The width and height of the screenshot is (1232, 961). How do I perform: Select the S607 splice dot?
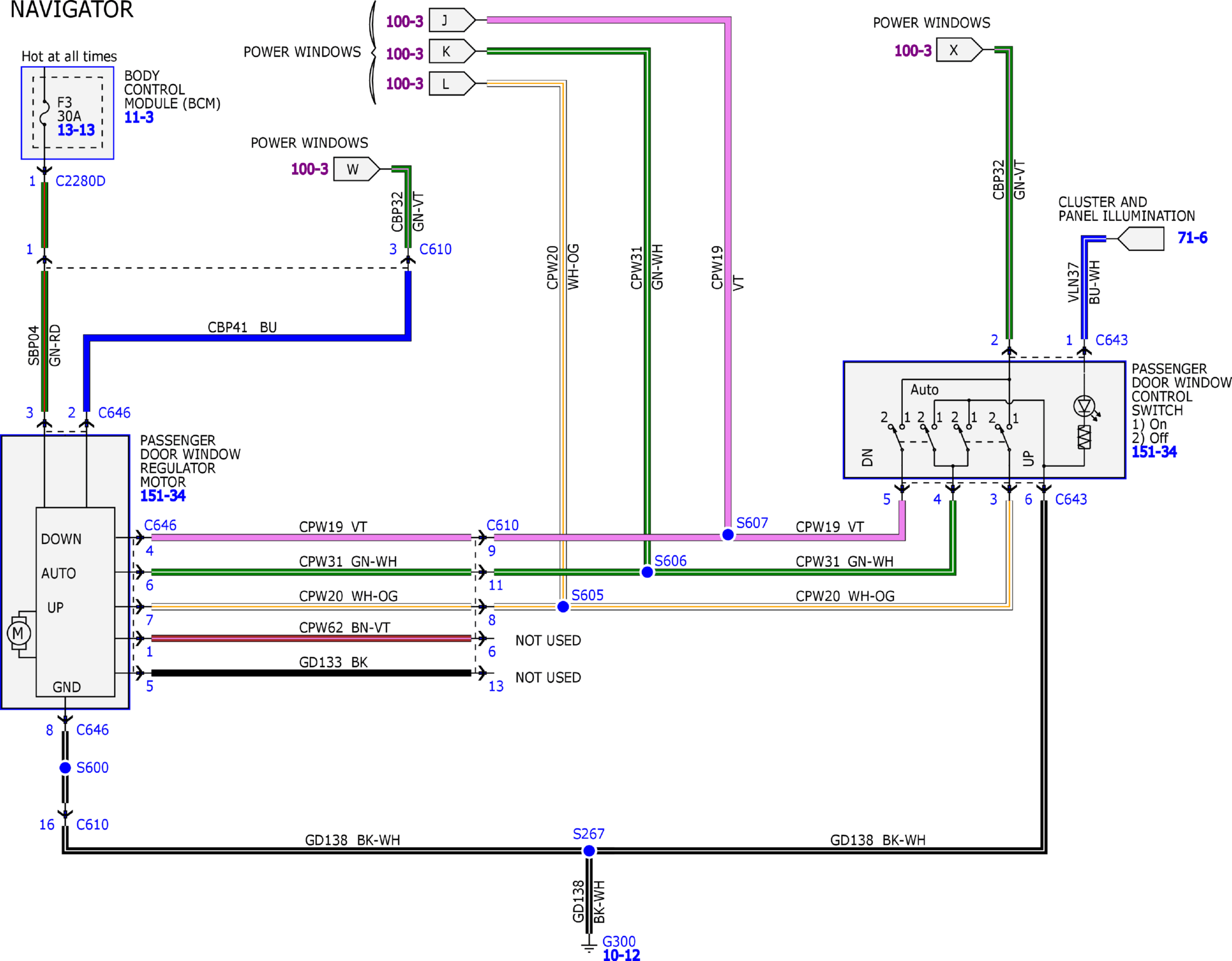point(728,535)
